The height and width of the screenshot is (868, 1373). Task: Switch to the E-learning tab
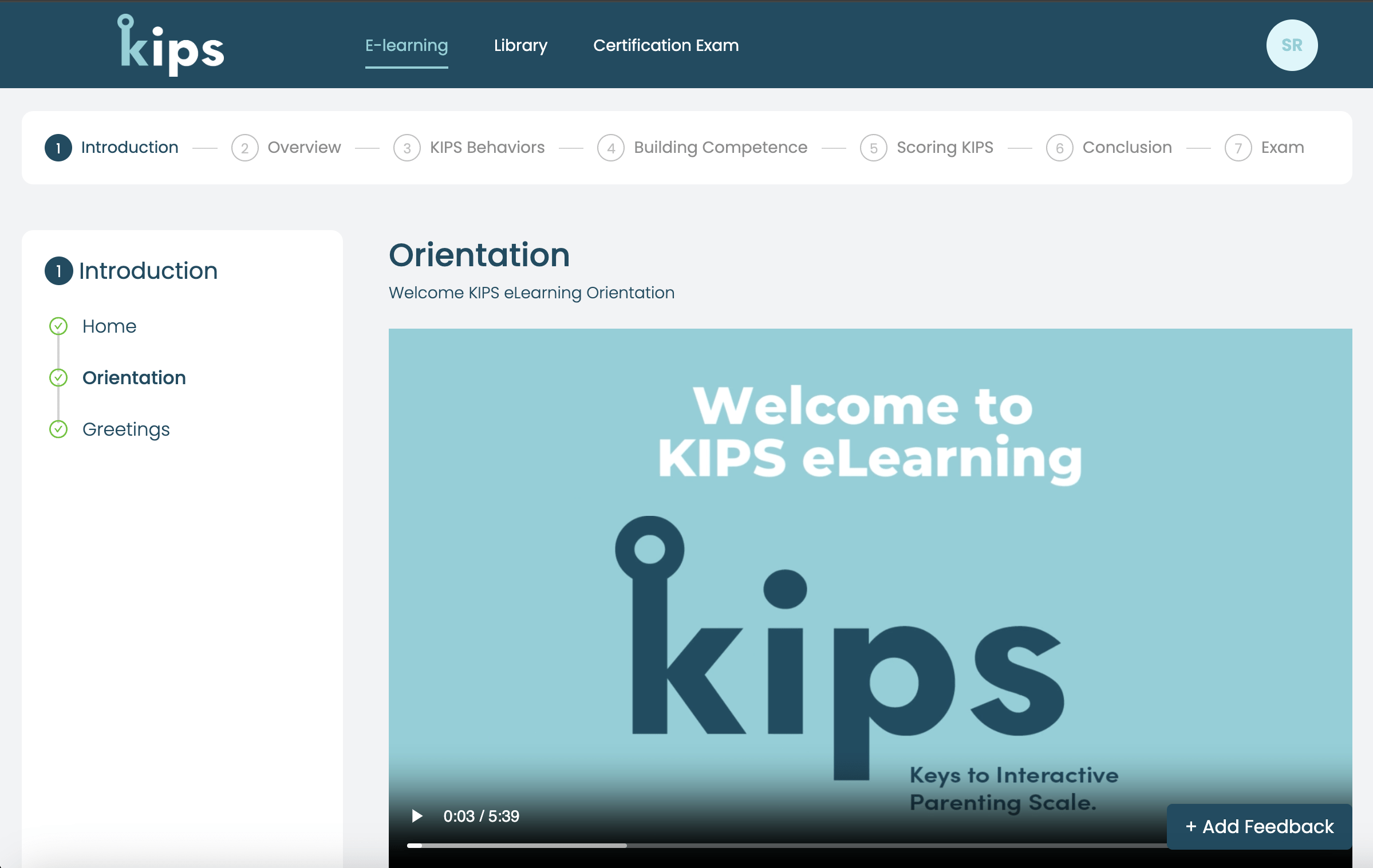coord(407,45)
